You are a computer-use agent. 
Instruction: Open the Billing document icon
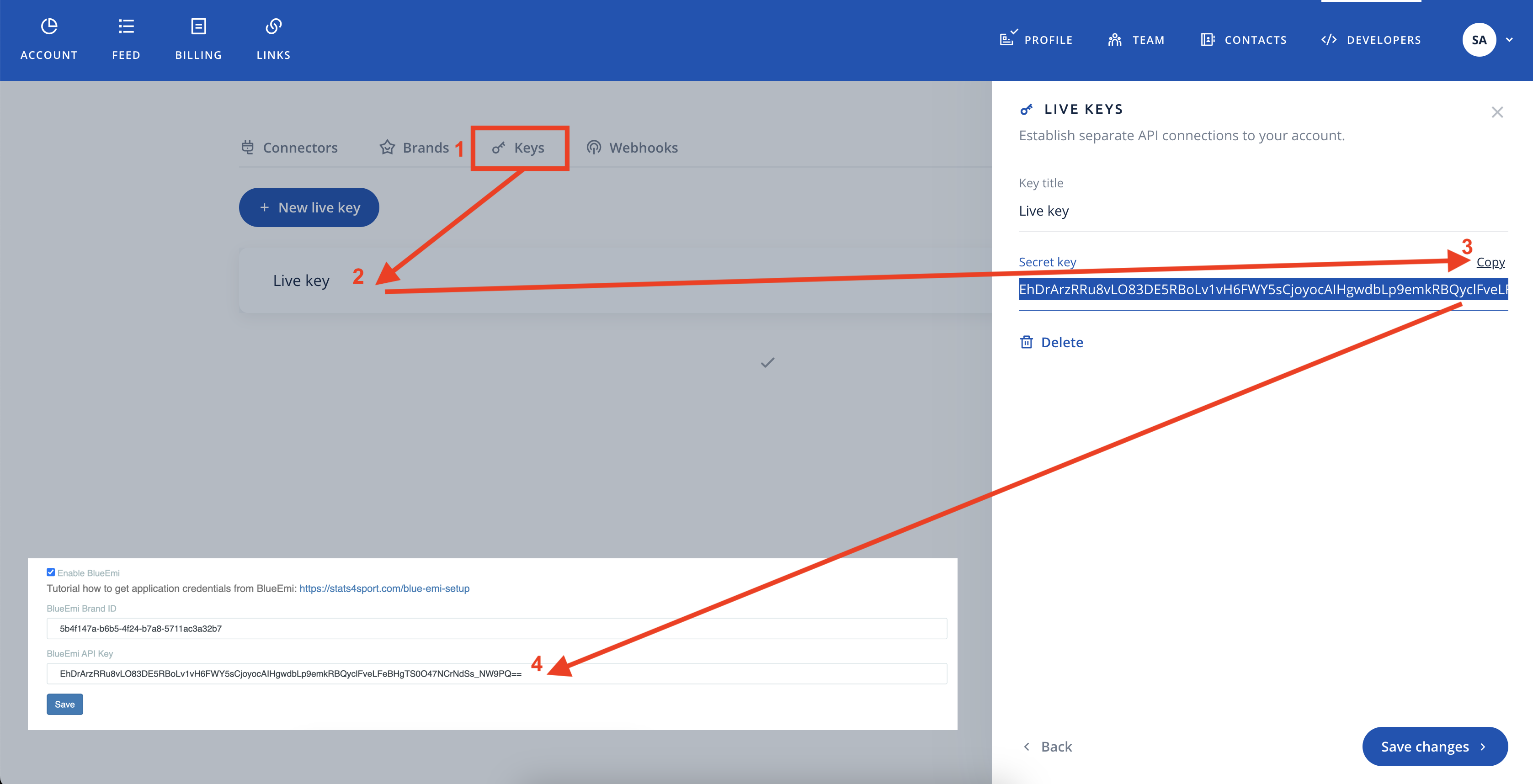[198, 26]
